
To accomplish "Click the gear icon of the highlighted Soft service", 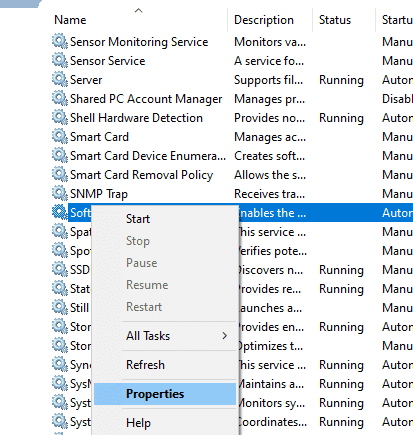I will (x=60, y=213).
